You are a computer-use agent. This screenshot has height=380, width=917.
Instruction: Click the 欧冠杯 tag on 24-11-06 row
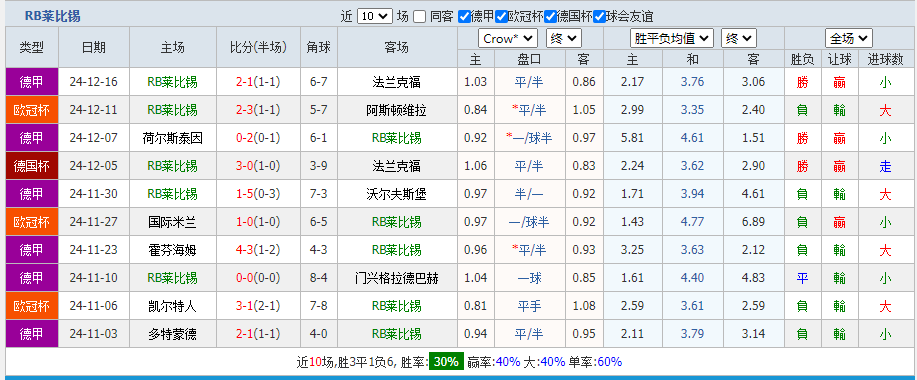point(32,306)
